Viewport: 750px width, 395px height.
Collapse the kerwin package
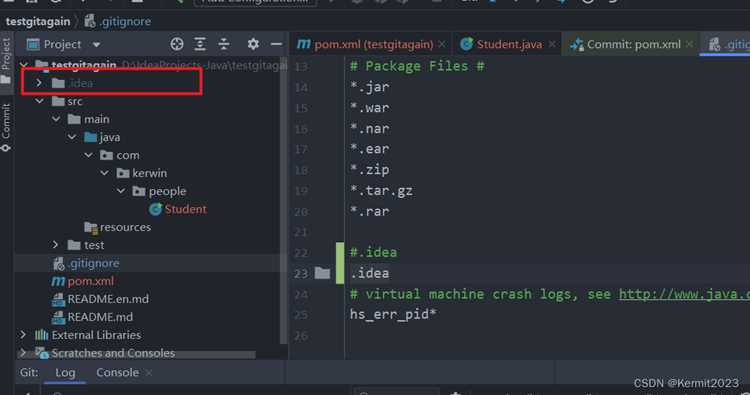click(x=105, y=173)
